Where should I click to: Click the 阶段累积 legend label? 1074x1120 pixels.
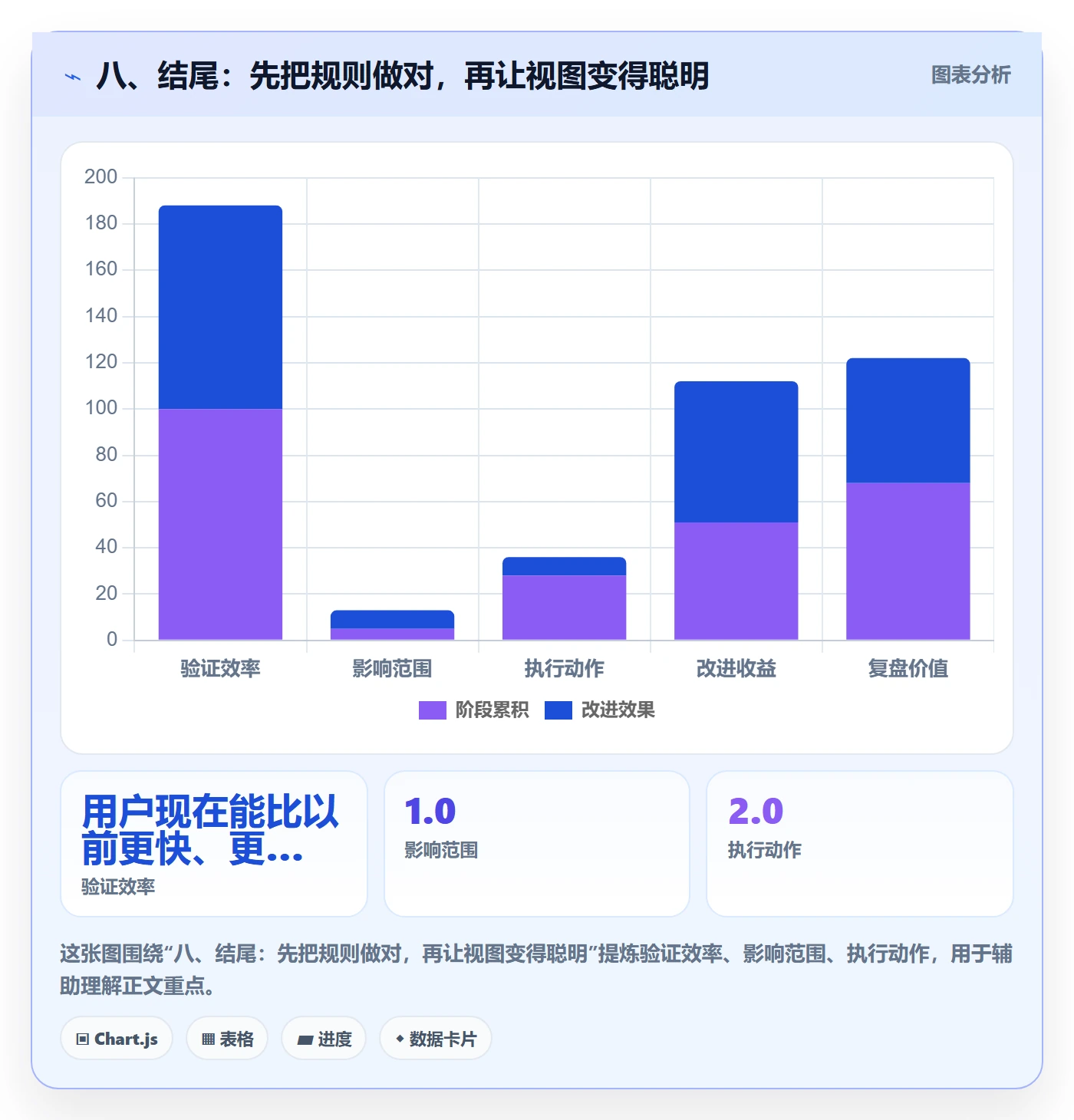pos(492,710)
